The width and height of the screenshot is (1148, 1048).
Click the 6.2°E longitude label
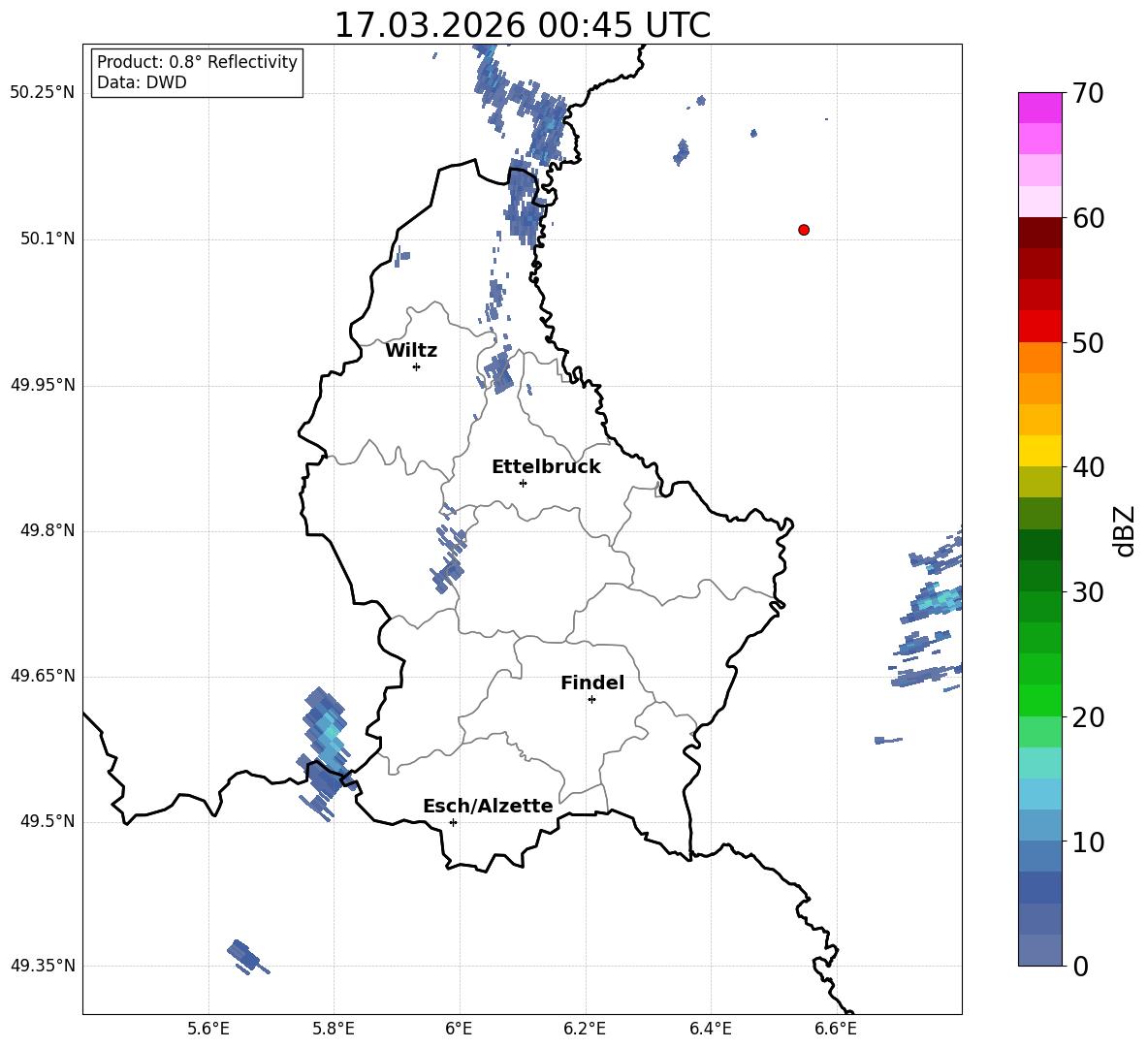pos(585,1029)
